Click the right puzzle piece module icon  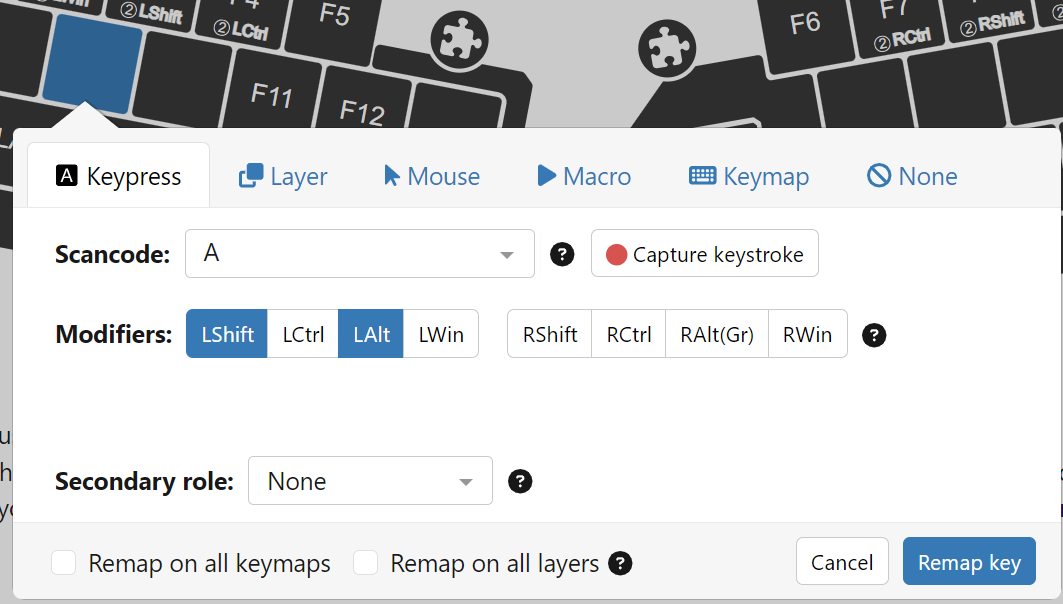tap(669, 47)
